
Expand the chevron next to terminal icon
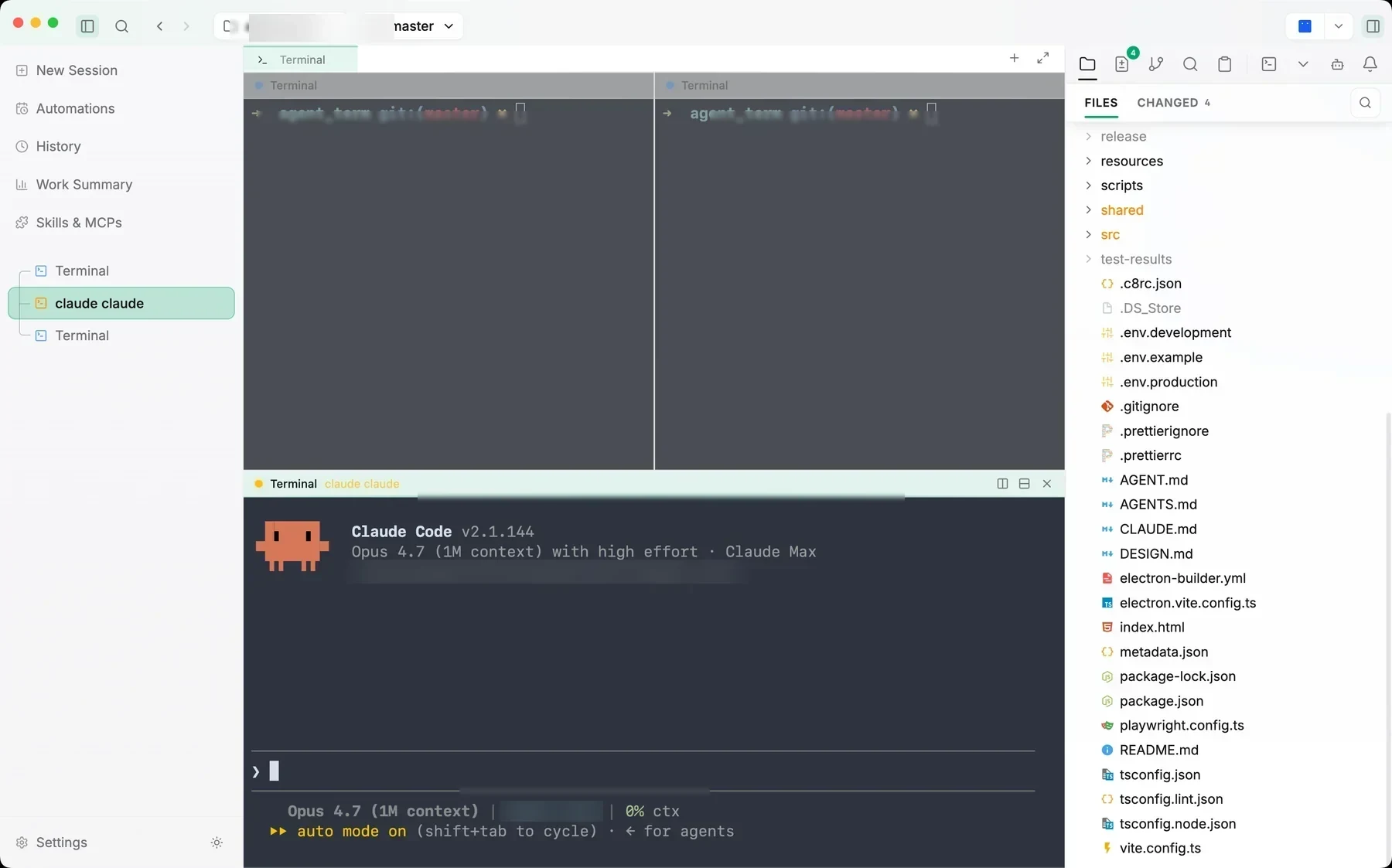1303,64
